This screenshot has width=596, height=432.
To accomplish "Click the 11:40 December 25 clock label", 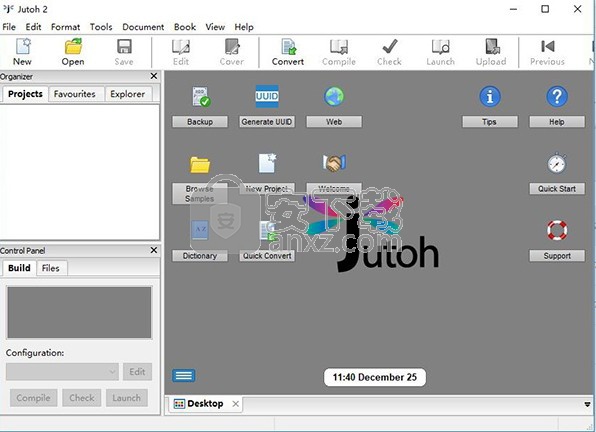I will pyautogui.click(x=375, y=377).
